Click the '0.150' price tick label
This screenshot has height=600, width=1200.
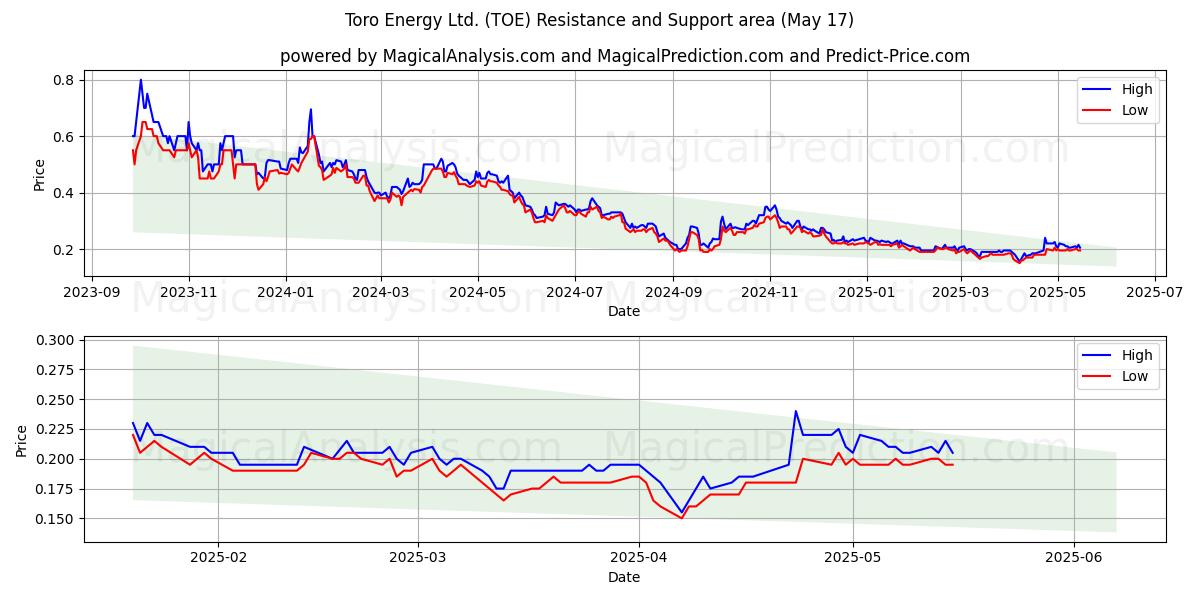pos(56,519)
